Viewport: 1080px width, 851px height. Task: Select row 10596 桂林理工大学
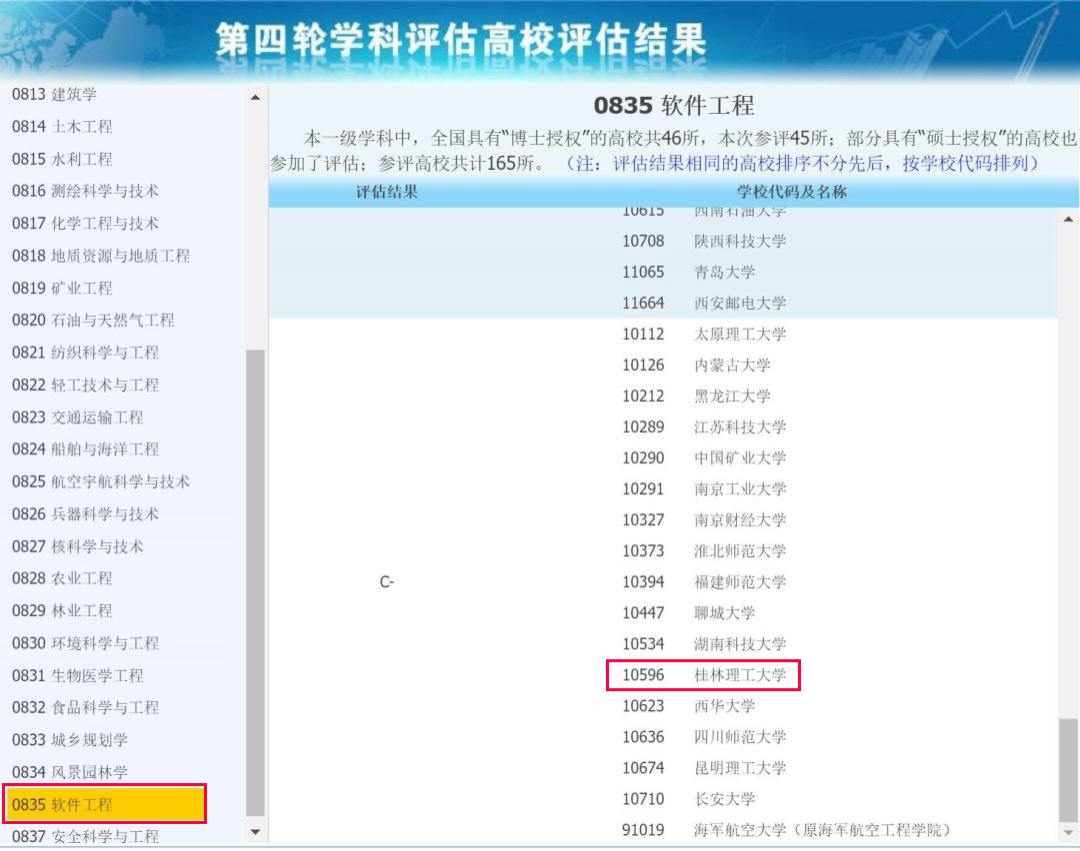point(704,675)
